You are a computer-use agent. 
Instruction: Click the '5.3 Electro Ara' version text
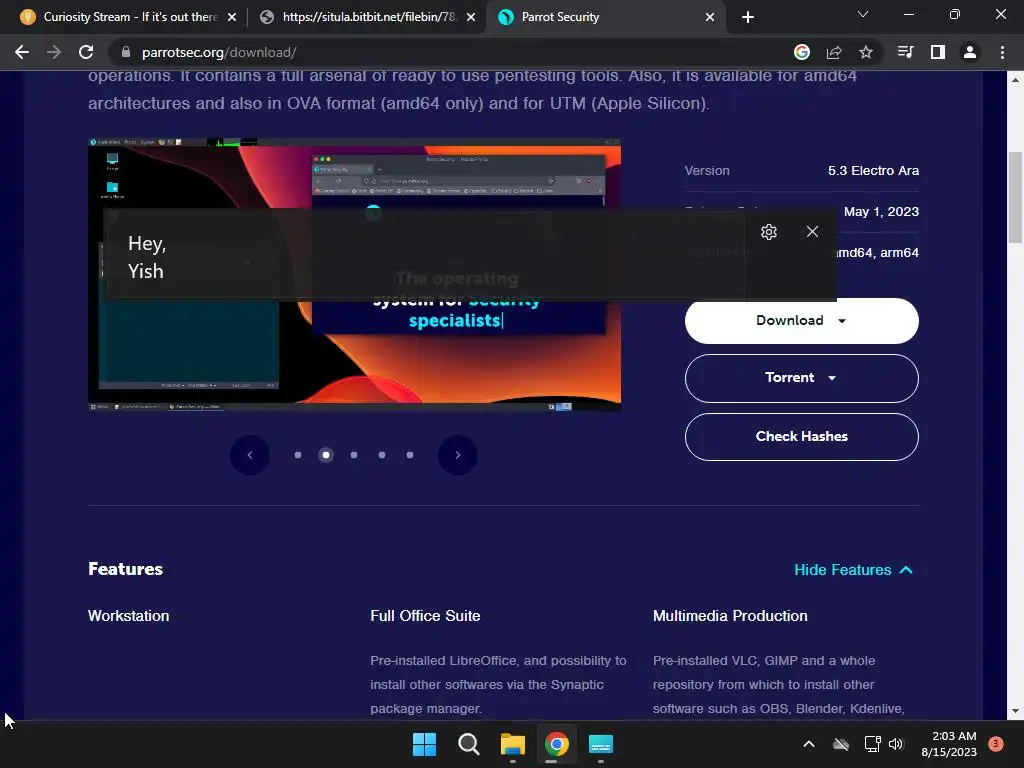(x=873, y=170)
